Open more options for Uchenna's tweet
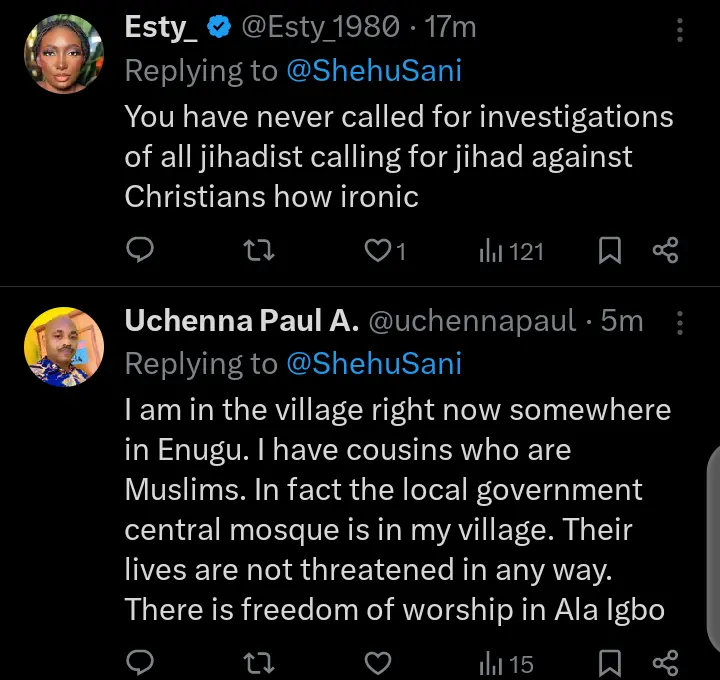Viewport: 720px width, 680px height. click(681, 321)
